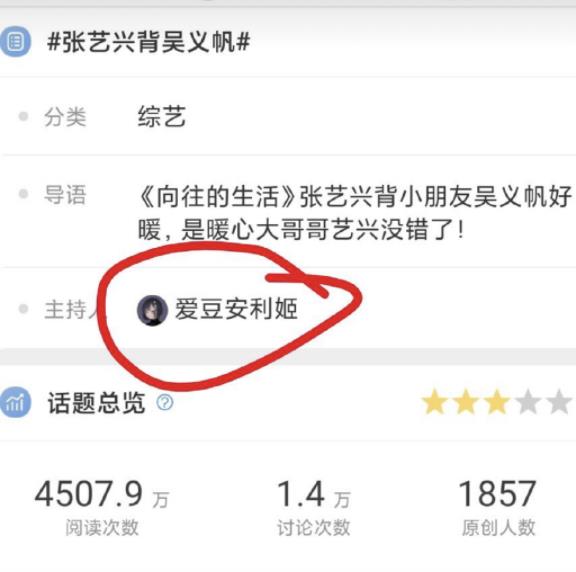
Task: Tap the fifth gray rating star
Action: click(x=559, y=402)
